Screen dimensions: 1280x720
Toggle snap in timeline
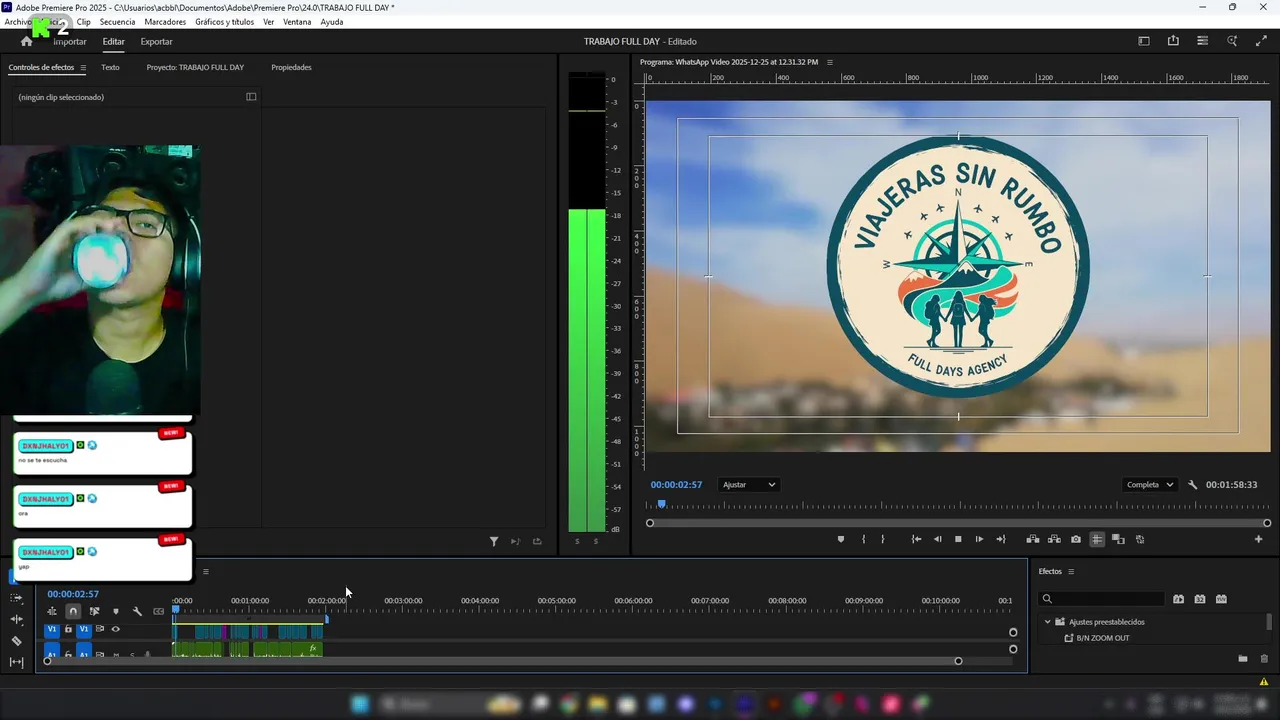click(x=73, y=611)
